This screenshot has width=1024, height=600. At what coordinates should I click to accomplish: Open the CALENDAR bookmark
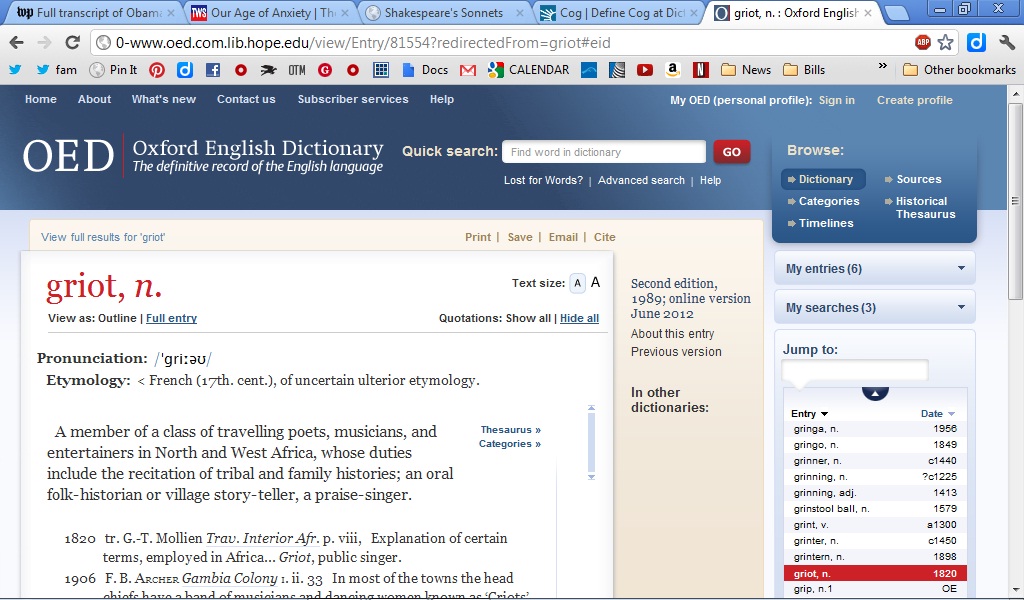(529, 70)
